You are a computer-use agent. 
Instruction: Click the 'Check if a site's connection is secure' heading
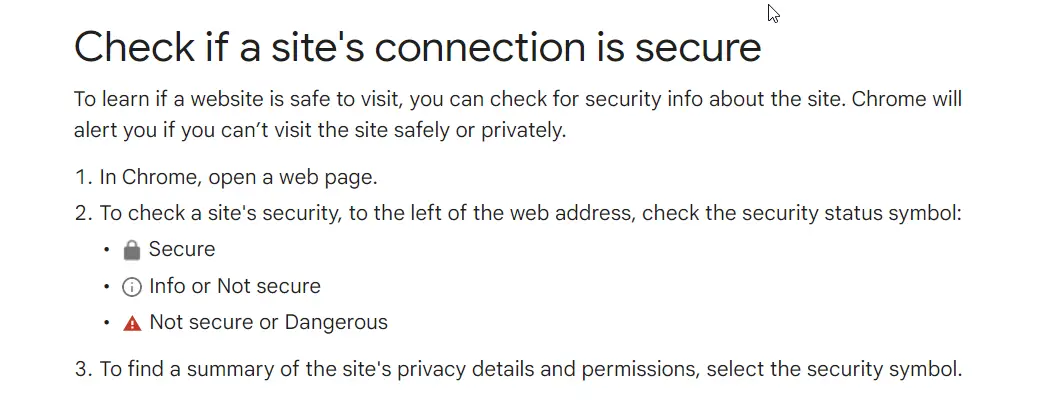click(418, 47)
